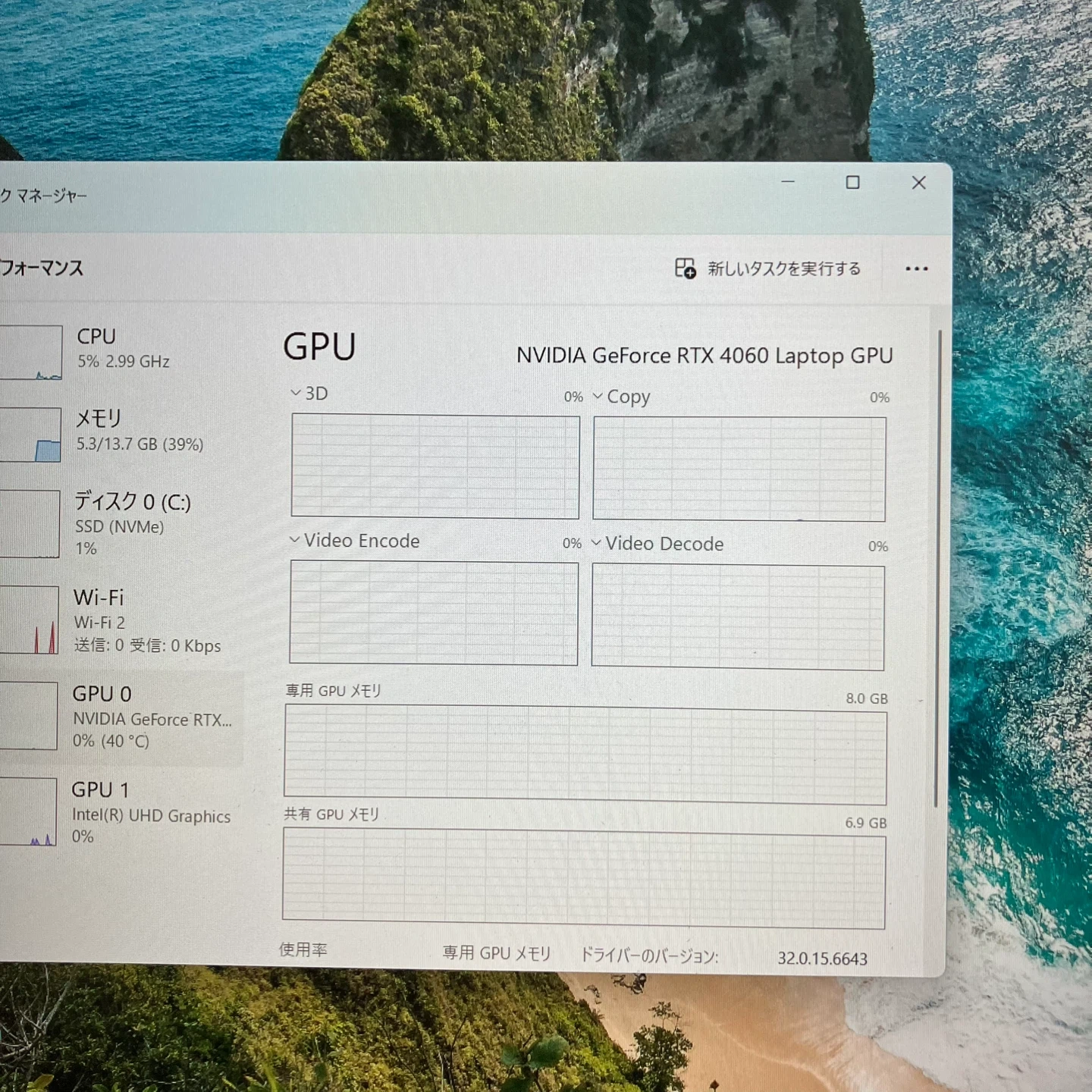
Task: Click the vertical scrollbar of GPU panel
Action: [x=938, y=569]
